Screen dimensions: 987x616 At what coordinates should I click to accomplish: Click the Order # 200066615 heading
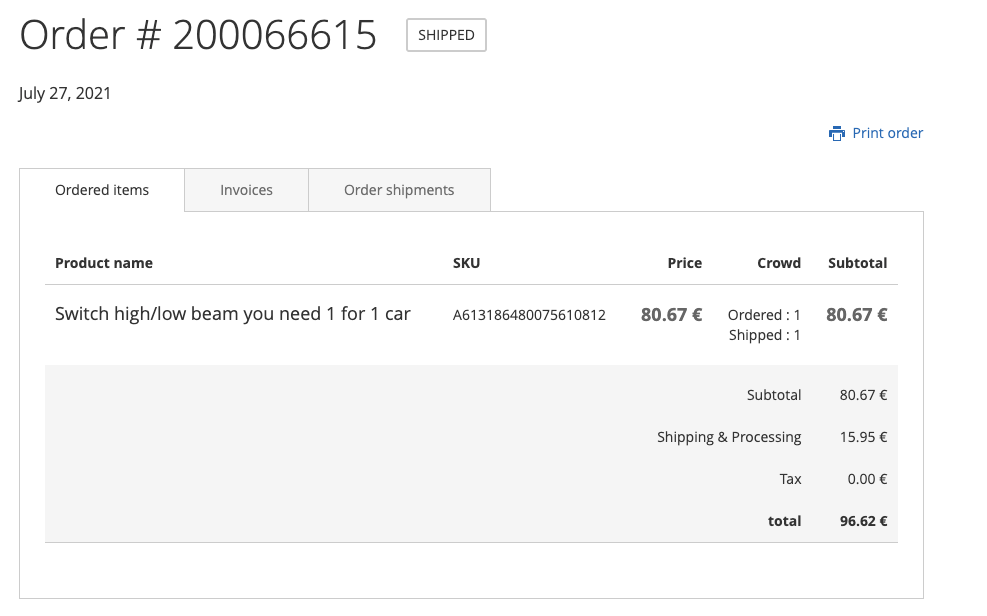coord(198,35)
